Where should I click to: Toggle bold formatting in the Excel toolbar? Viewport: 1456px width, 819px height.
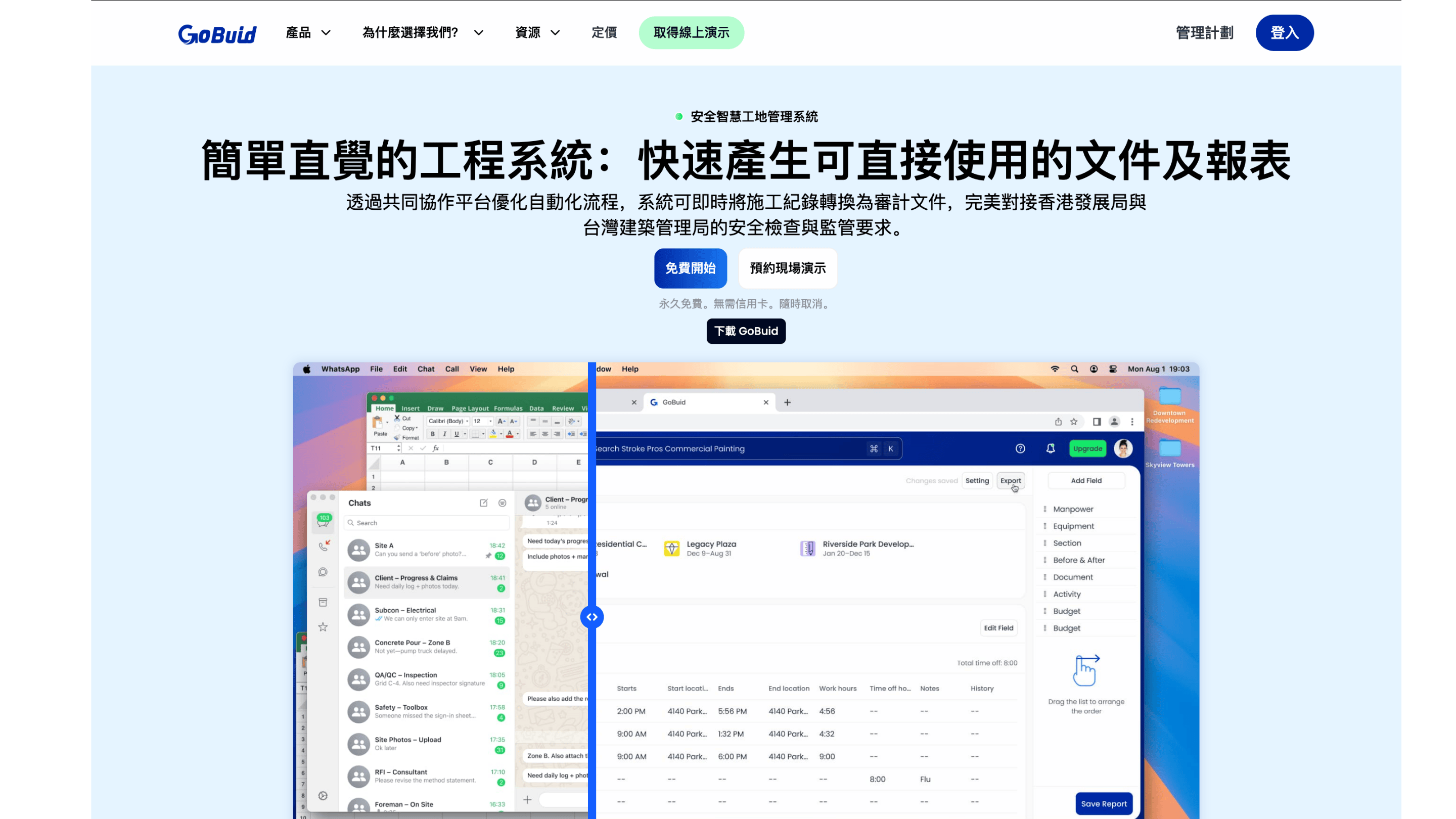point(432,433)
